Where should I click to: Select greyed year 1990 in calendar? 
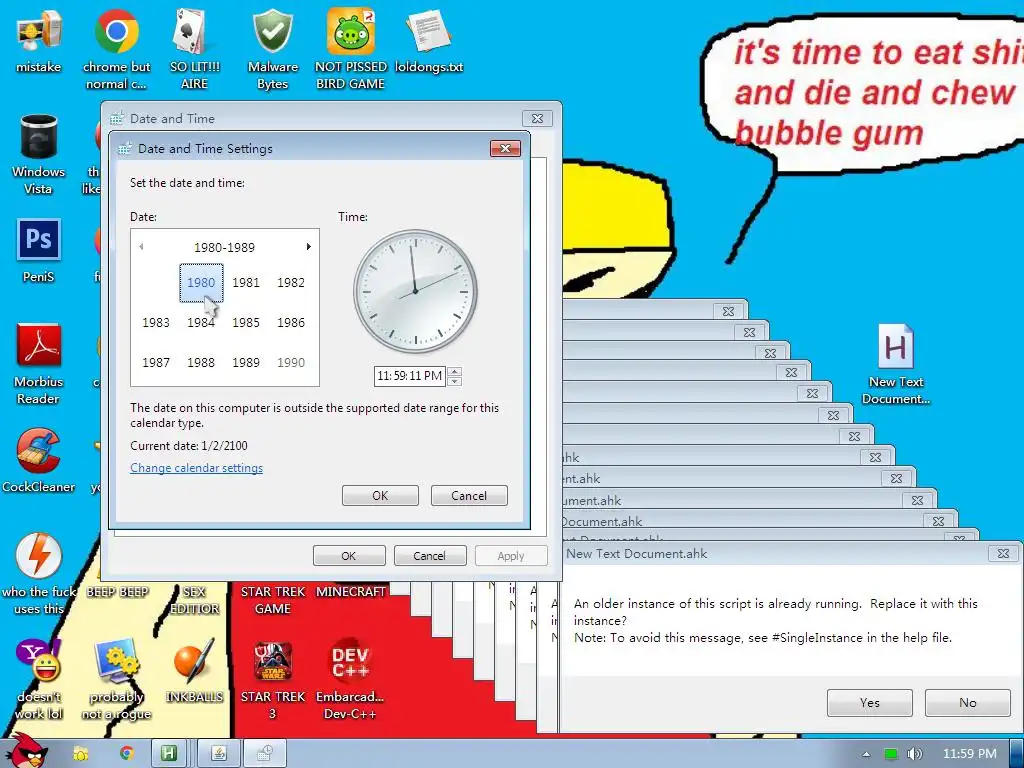291,362
